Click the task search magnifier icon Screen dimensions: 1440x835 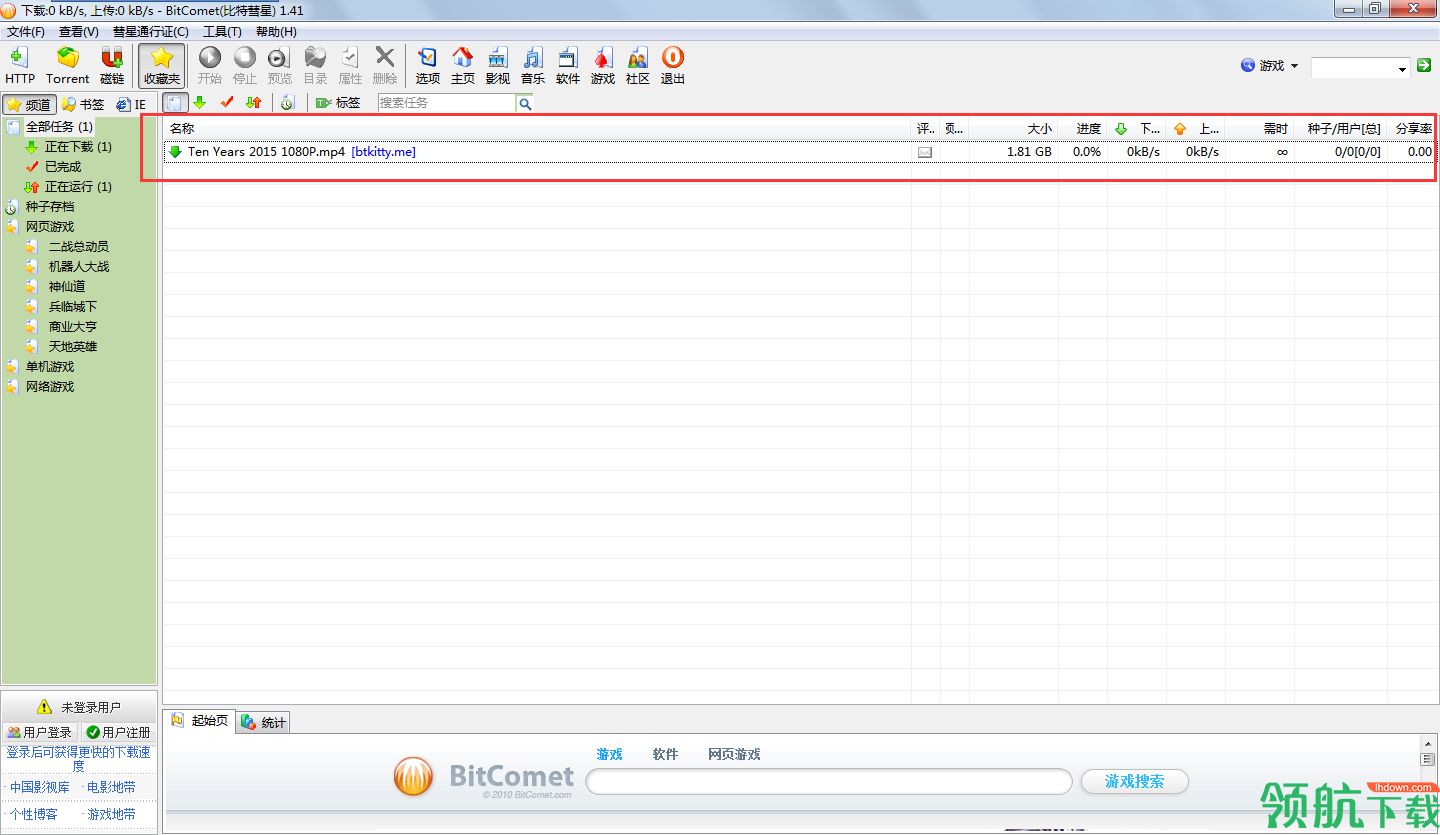[525, 103]
